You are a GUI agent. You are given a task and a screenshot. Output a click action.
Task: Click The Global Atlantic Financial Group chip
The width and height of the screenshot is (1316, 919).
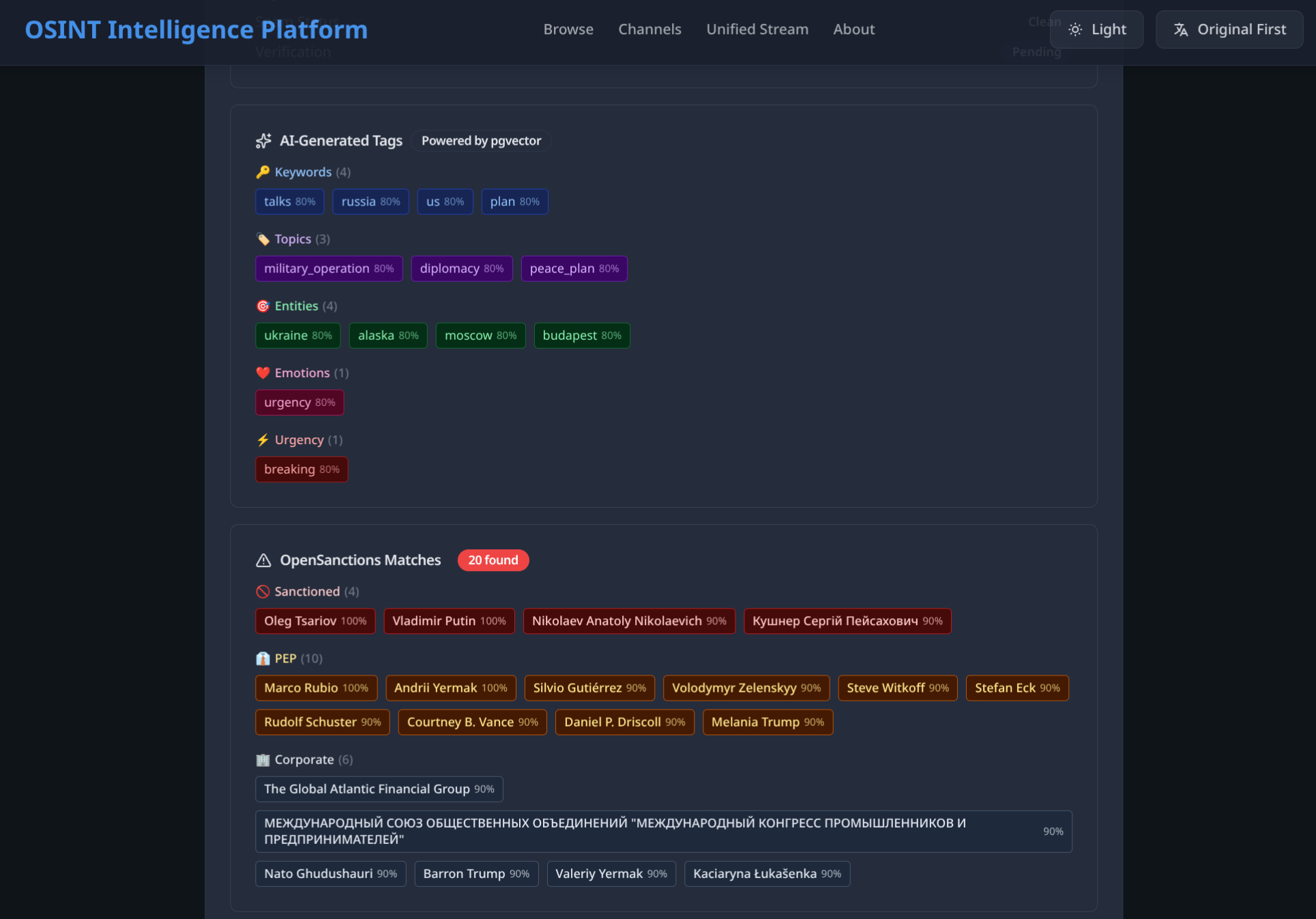point(379,789)
